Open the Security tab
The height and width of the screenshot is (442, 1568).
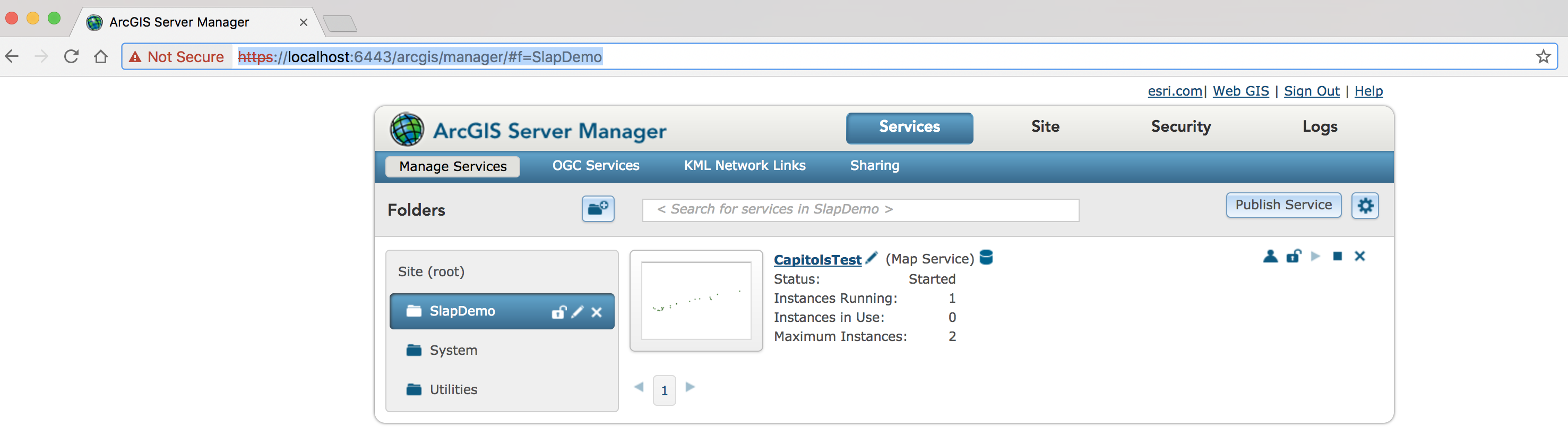tap(1181, 126)
